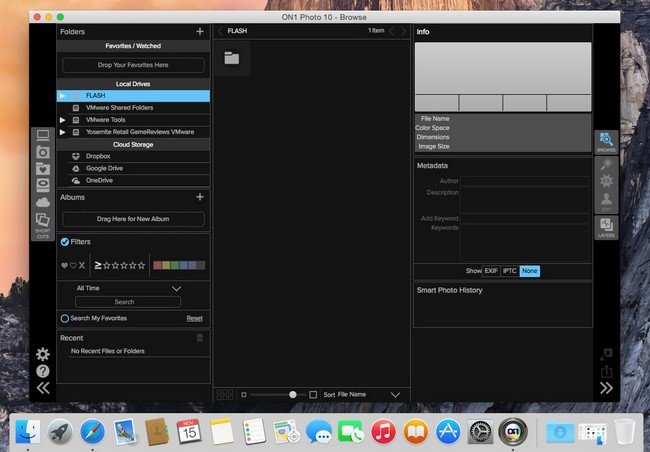Viewport: 650px width, 452px height.
Task: Select Yosemite Retail GameReviews VMware drive
Action: (x=133, y=132)
